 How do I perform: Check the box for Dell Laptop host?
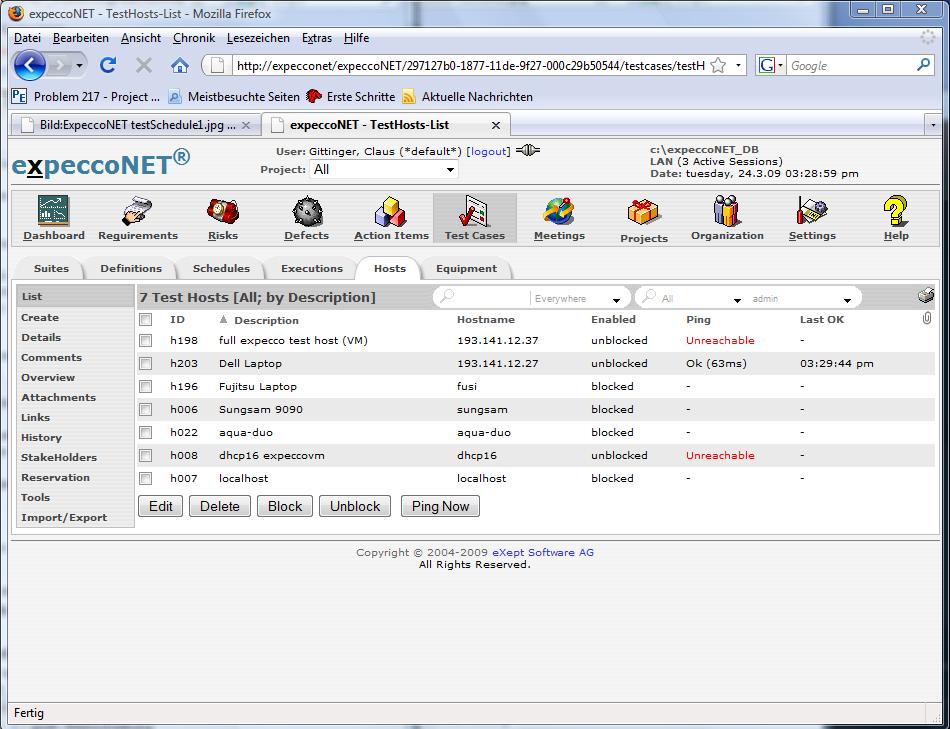click(x=146, y=364)
